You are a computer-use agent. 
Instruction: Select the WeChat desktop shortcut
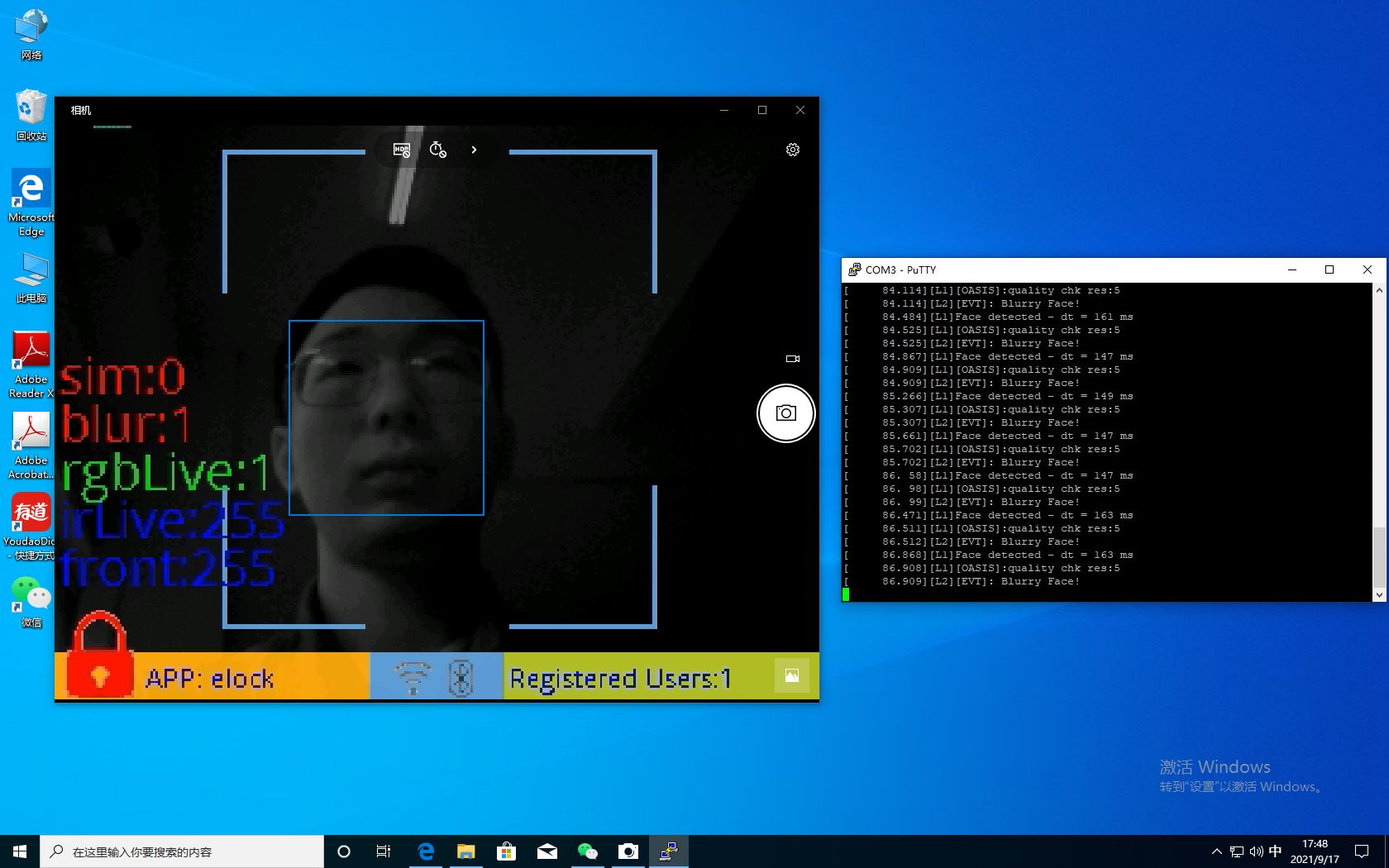pos(31,602)
